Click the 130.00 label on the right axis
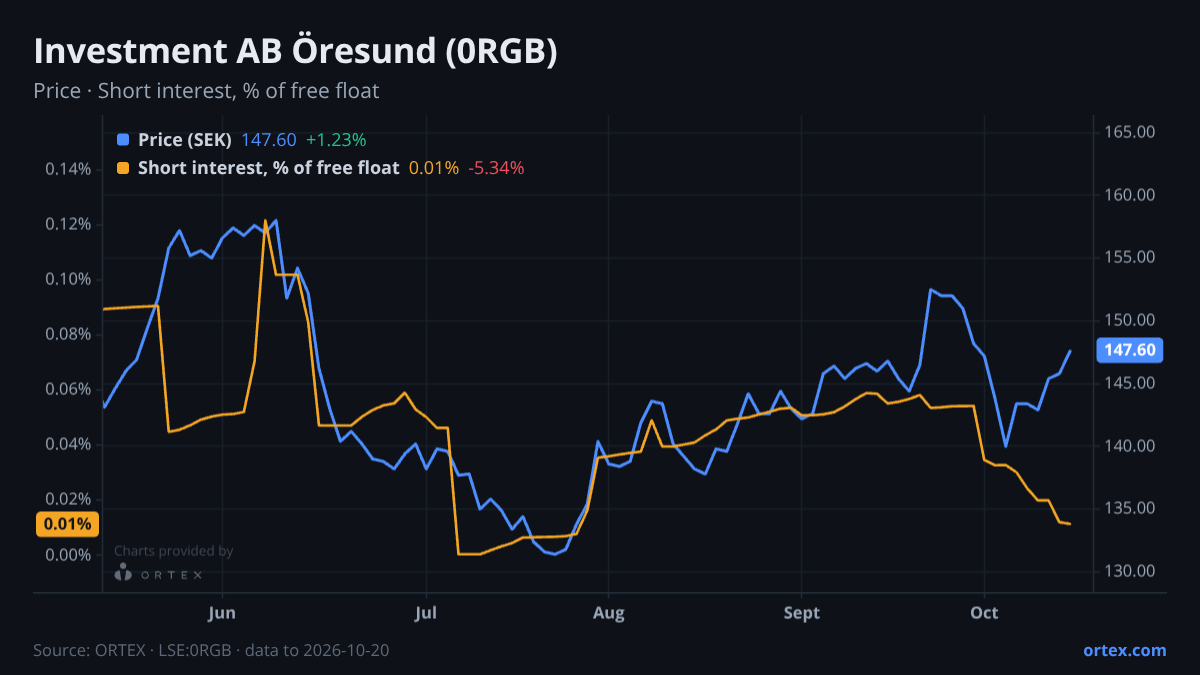This screenshot has width=1200, height=675. 1130,571
